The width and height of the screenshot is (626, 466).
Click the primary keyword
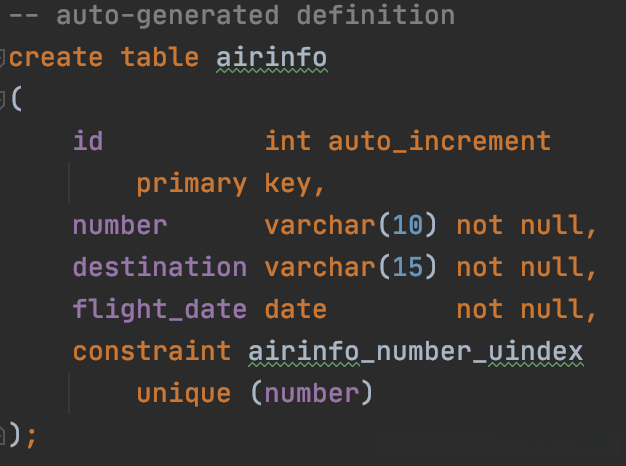pyautogui.click(x=191, y=184)
